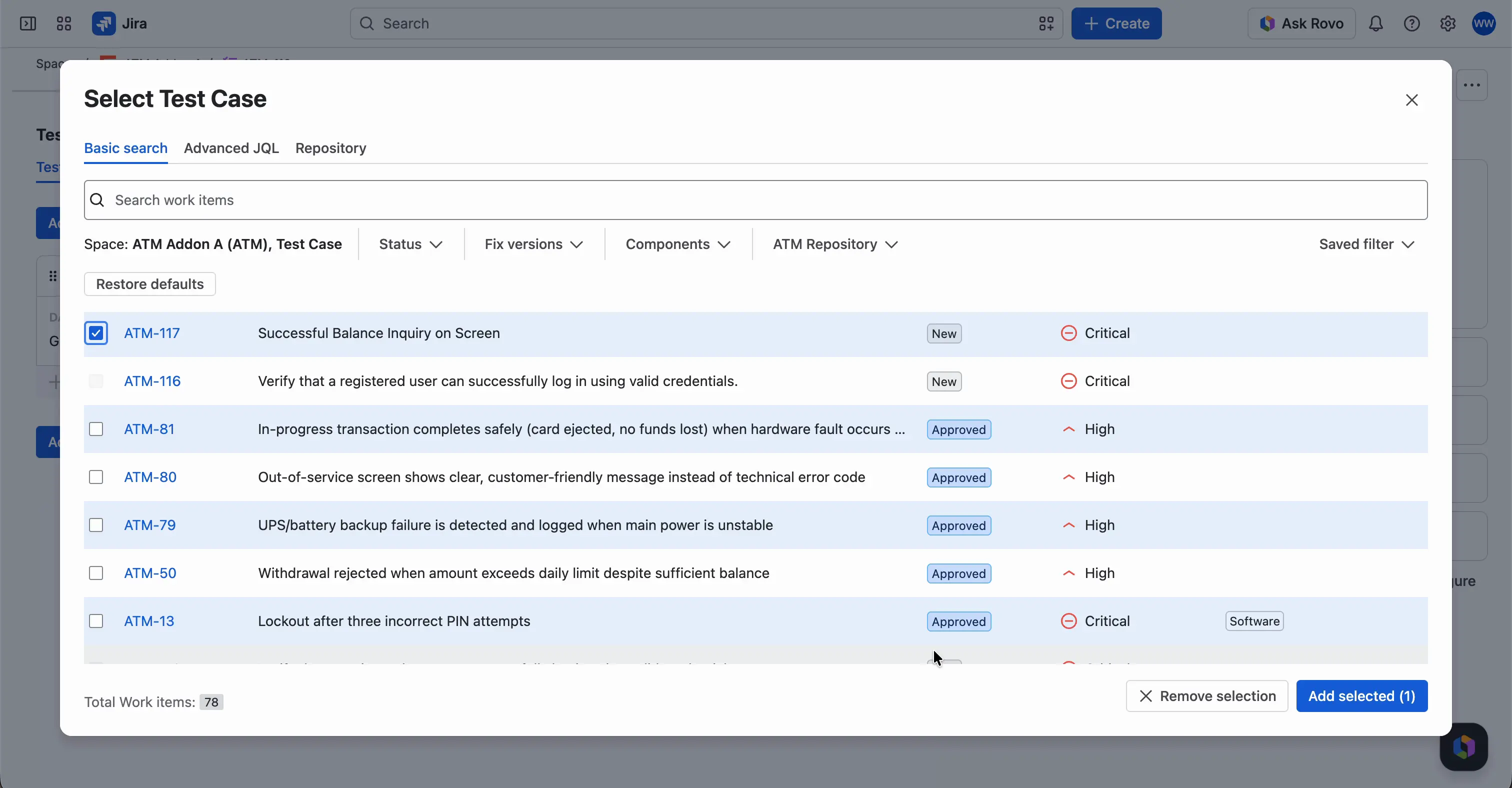Tick the ATM-80 checkbox
1512x788 pixels.
96,477
